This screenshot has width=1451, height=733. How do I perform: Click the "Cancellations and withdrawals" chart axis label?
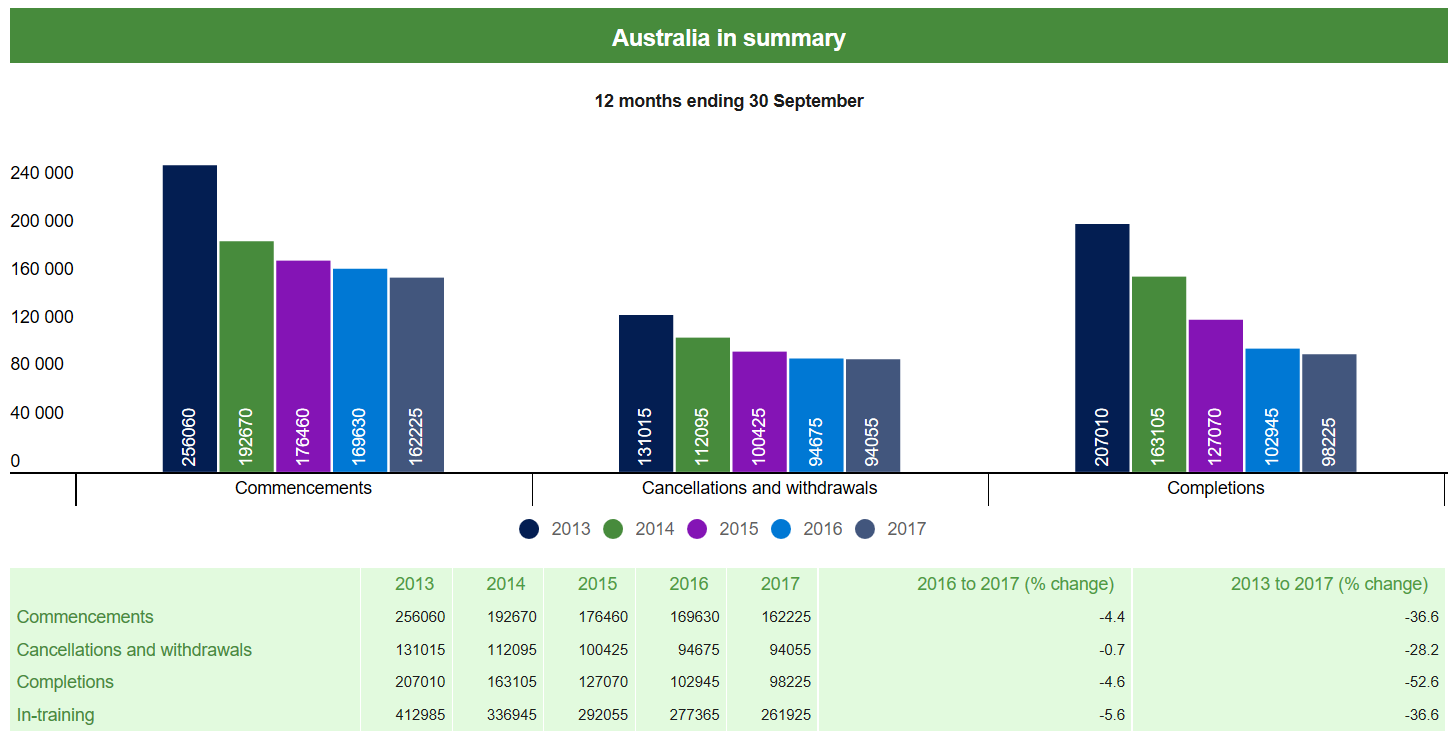point(760,488)
